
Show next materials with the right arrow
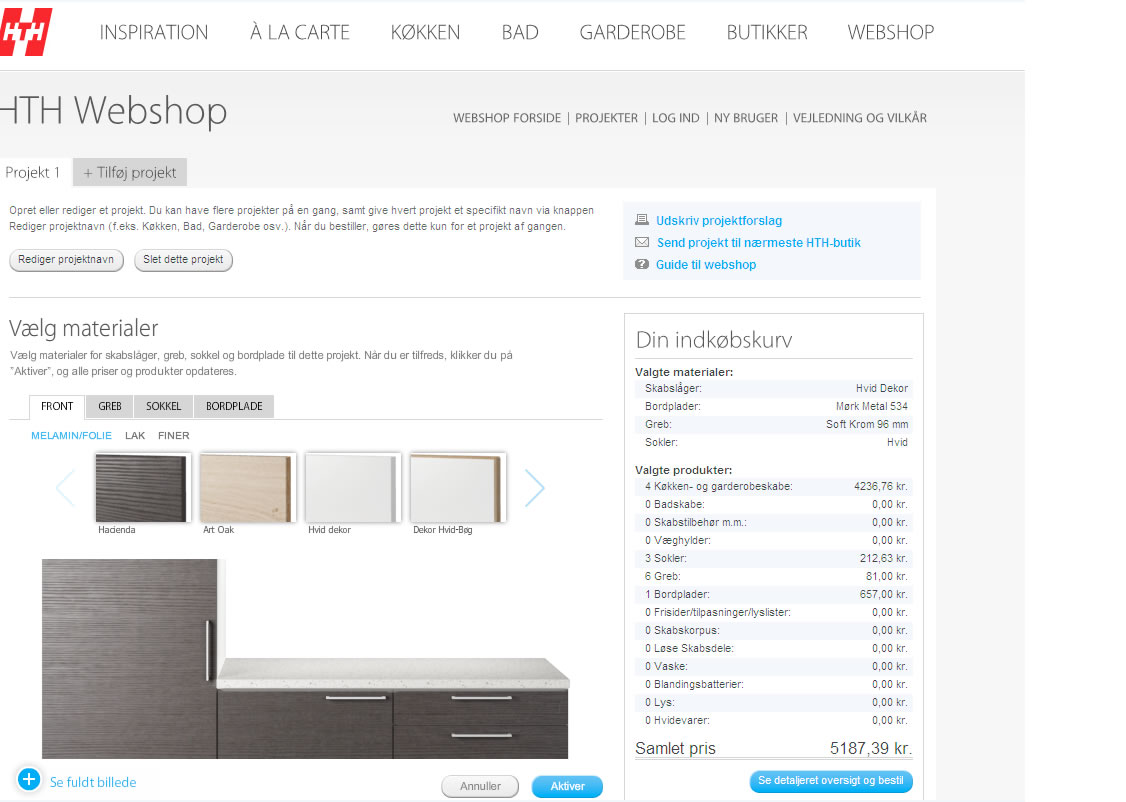tap(535, 488)
